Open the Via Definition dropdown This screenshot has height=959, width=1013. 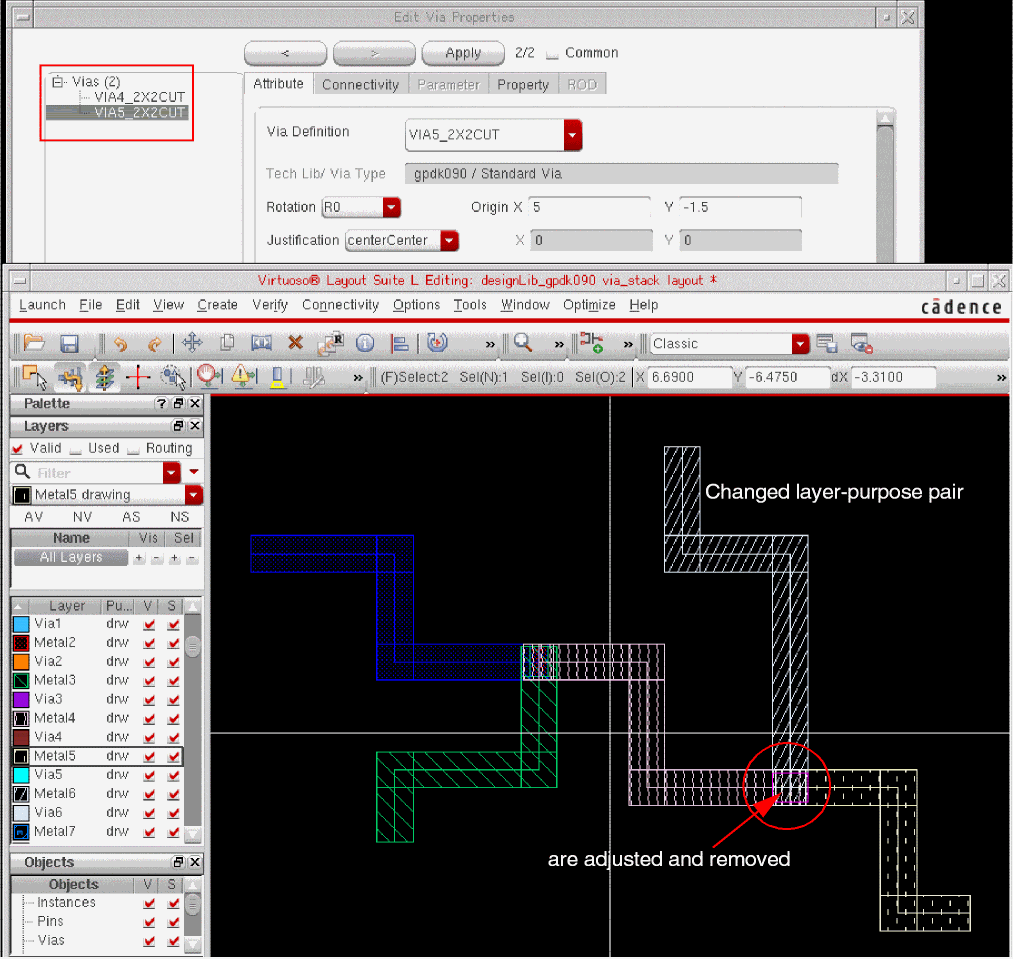(572, 135)
